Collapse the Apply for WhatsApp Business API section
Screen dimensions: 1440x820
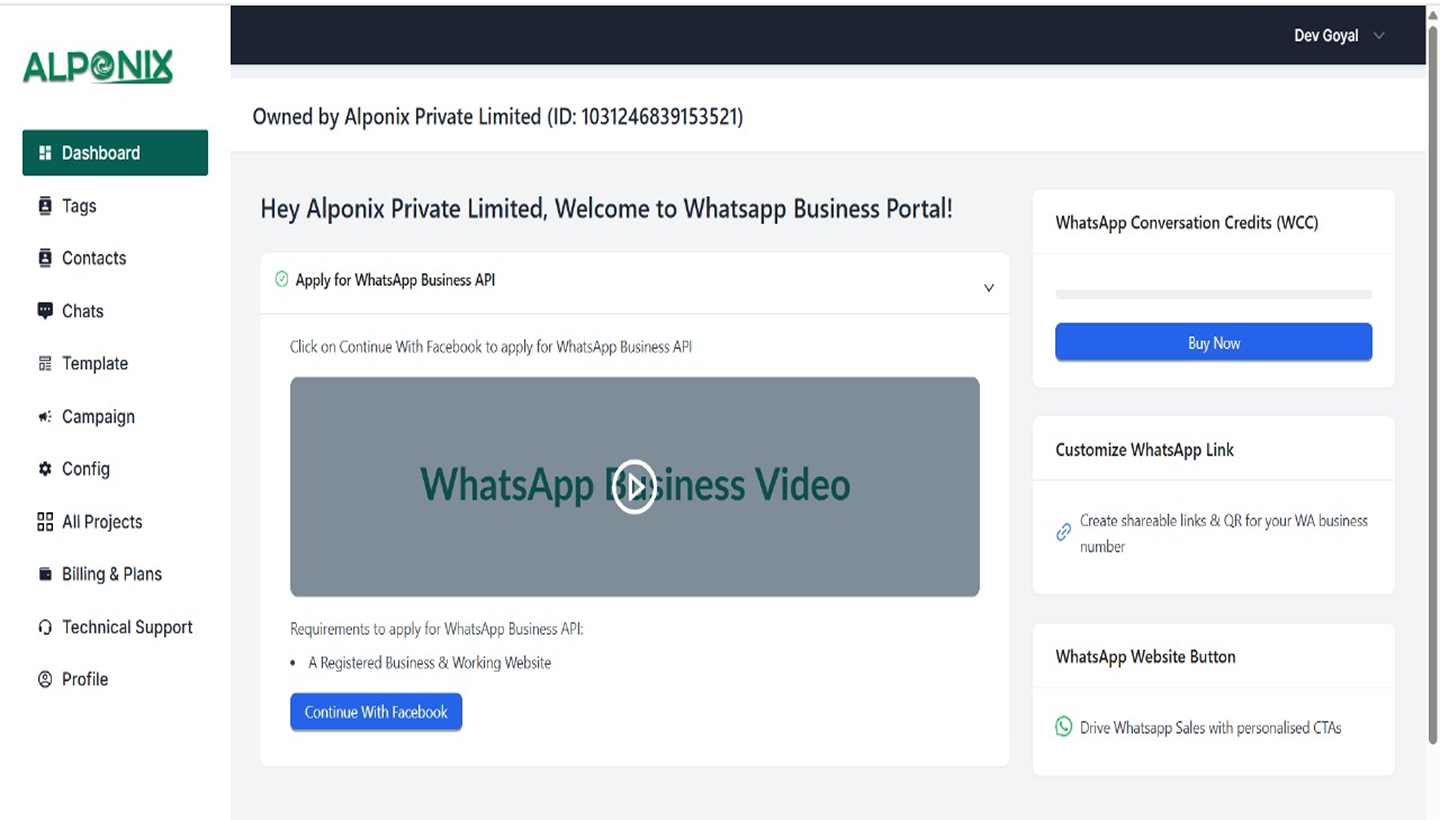[x=988, y=287]
